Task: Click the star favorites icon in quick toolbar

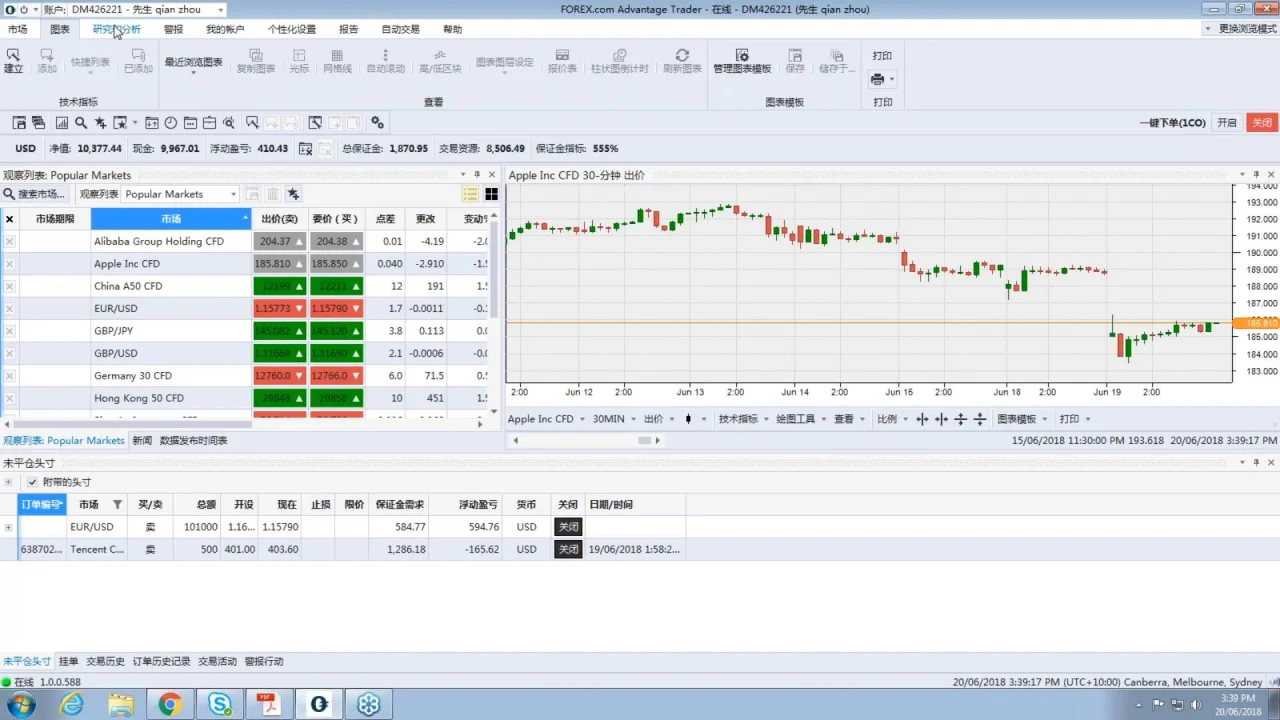Action: pos(100,122)
